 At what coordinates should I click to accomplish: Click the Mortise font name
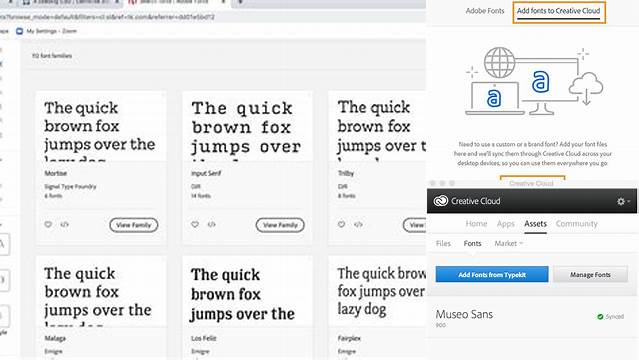click(x=55, y=173)
